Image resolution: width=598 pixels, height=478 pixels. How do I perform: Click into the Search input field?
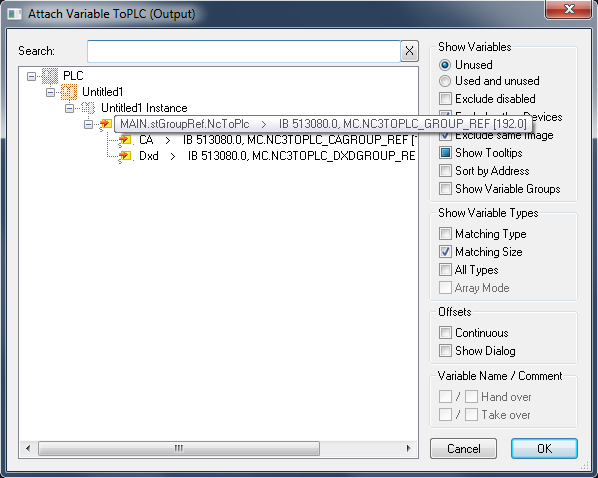pos(244,51)
